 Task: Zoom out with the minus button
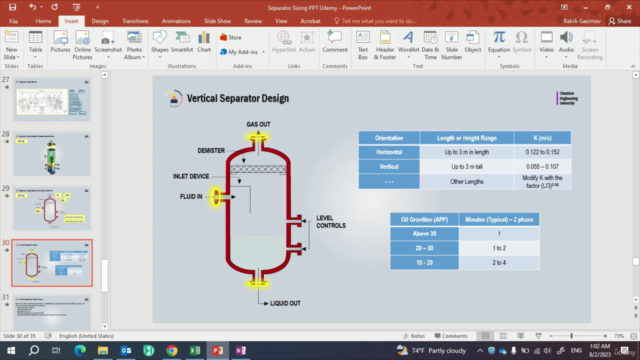coord(551,336)
